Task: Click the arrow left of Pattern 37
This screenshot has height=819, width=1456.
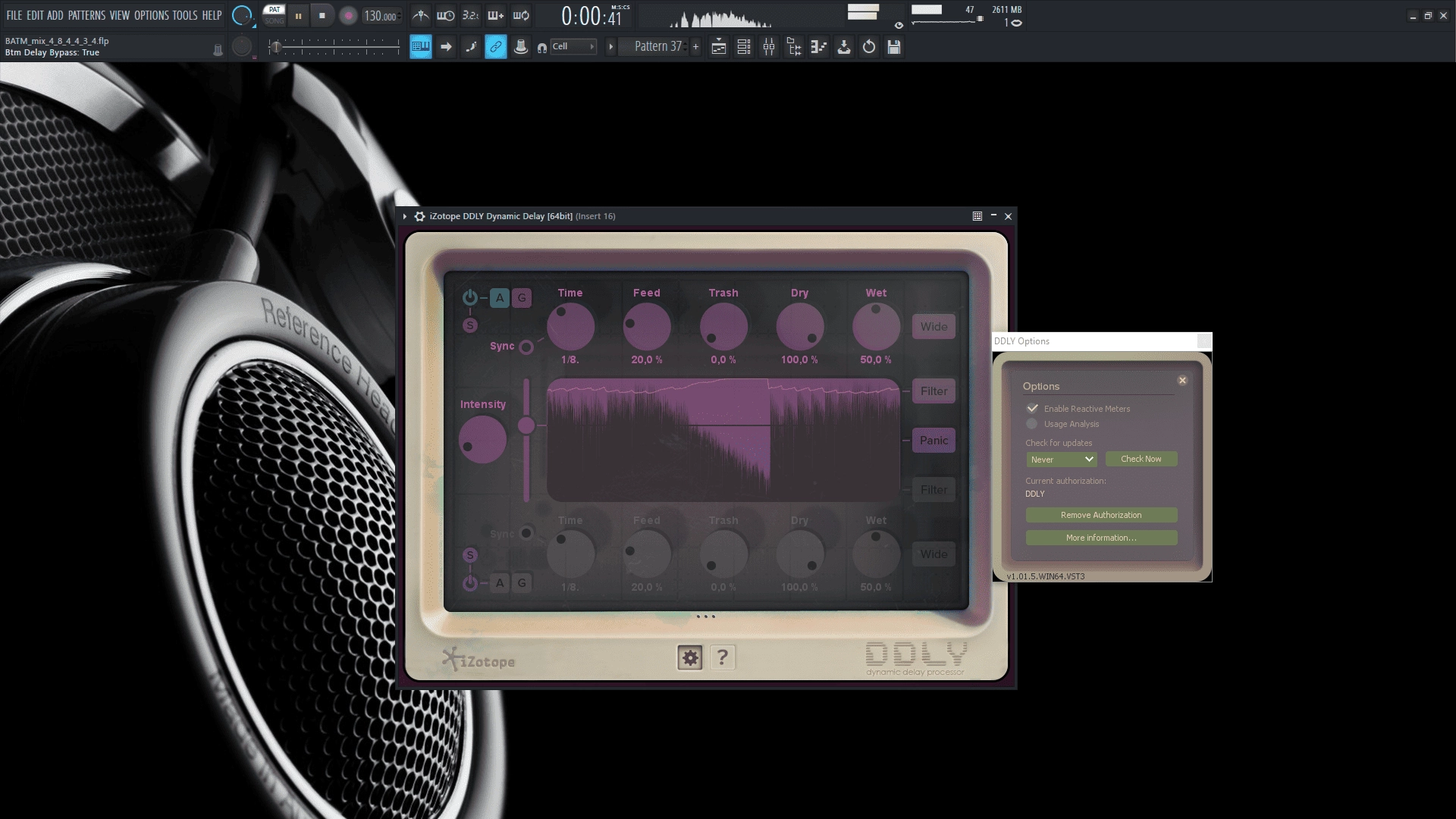Action: click(610, 47)
